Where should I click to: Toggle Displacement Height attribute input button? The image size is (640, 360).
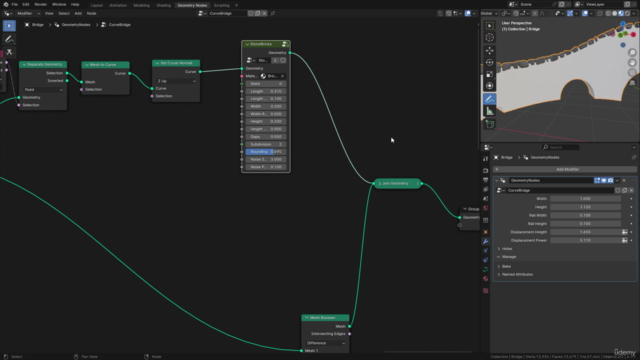[x=624, y=232]
